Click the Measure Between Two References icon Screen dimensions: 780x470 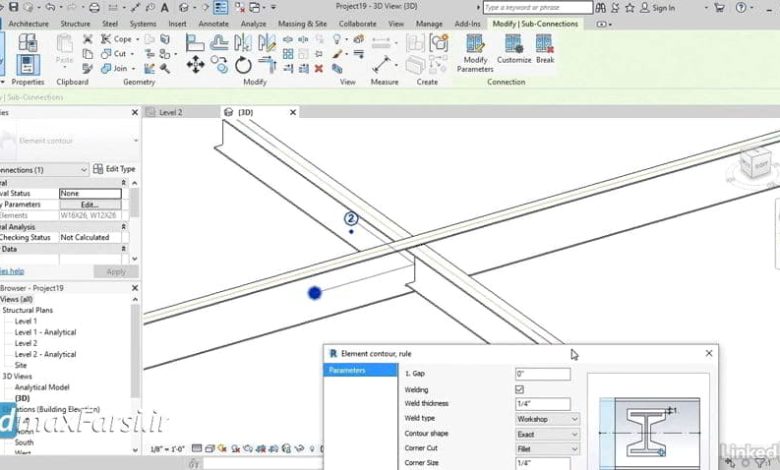coord(381,65)
